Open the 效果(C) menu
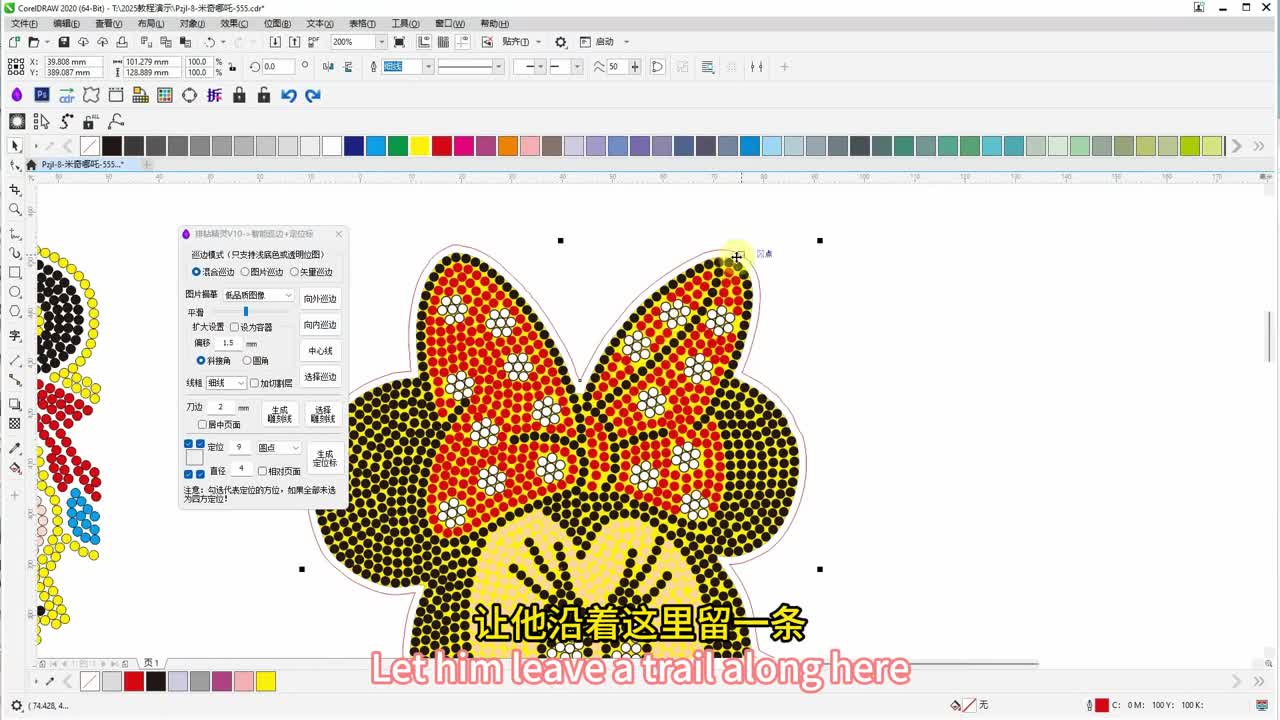Image resolution: width=1280 pixels, height=720 pixels. pos(234,23)
